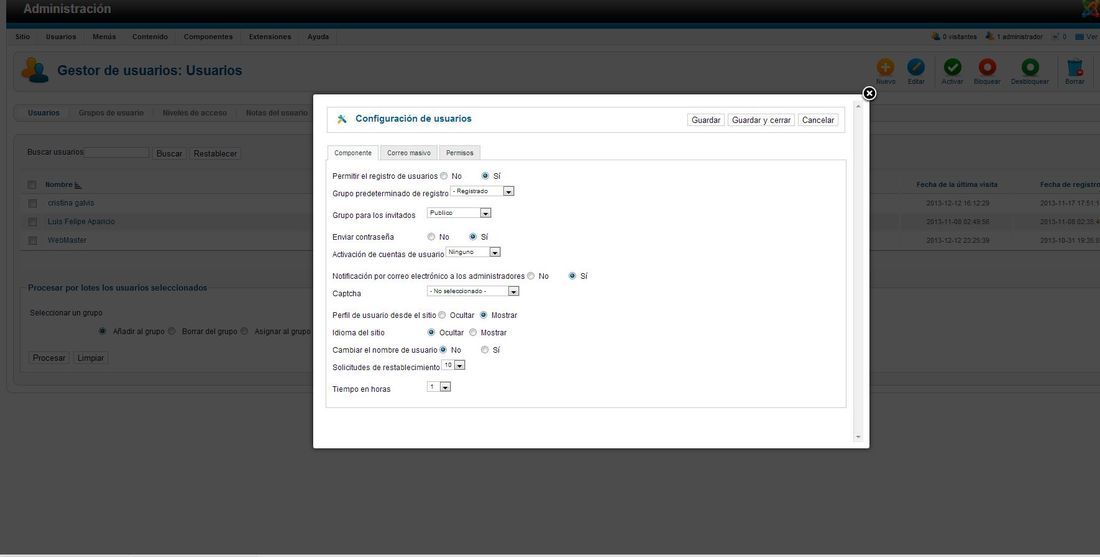Select Sí for Enviar contraseña
The height and width of the screenshot is (557, 1100).
(x=473, y=237)
